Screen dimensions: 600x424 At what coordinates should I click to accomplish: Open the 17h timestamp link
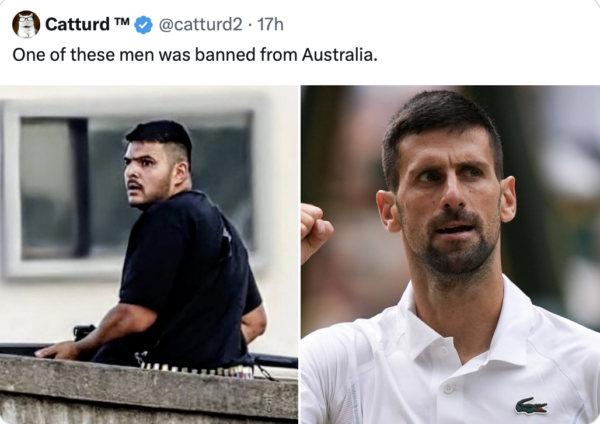pos(270,25)
